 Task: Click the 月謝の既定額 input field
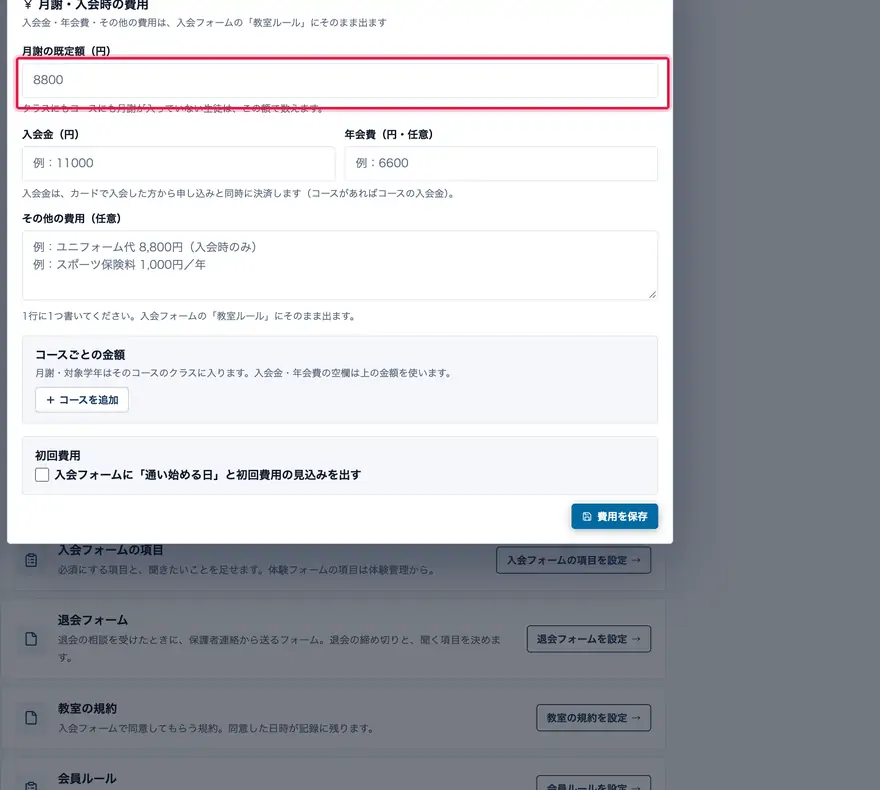[340, 80]
